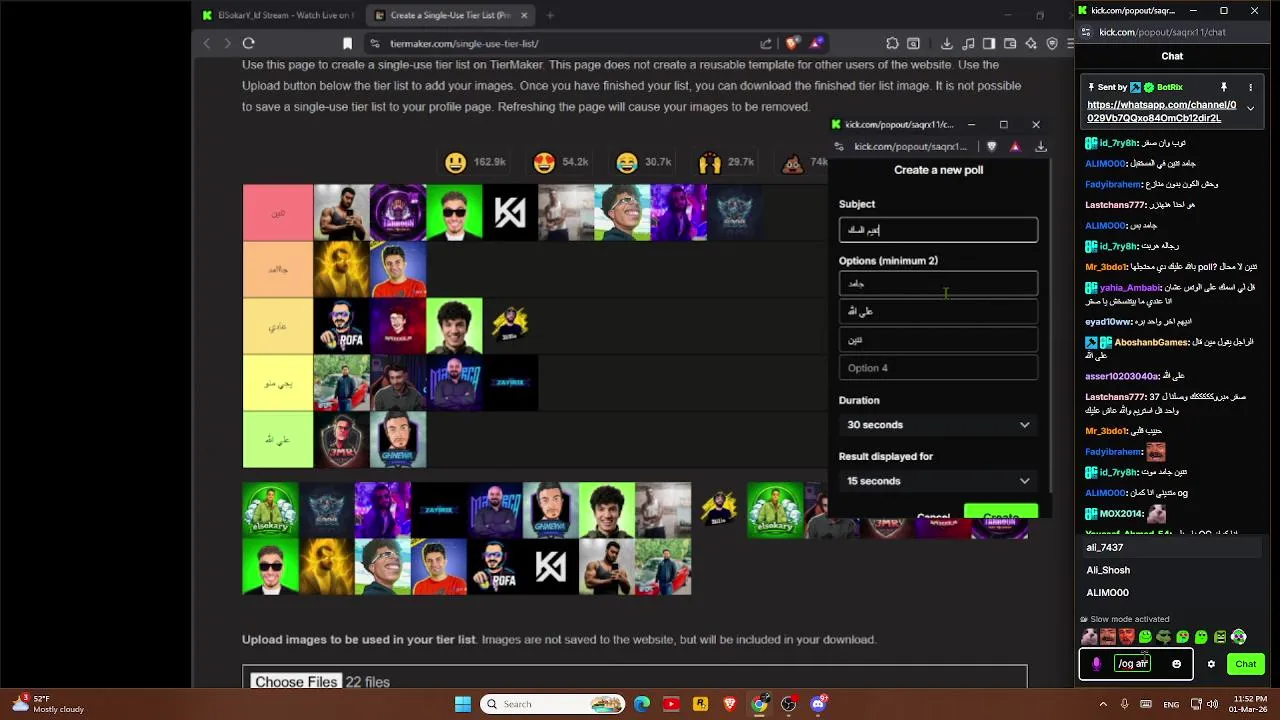The image size is (1280, 720).
Task: Open the browser extensions puzzle icon
Action: [892, 43]
